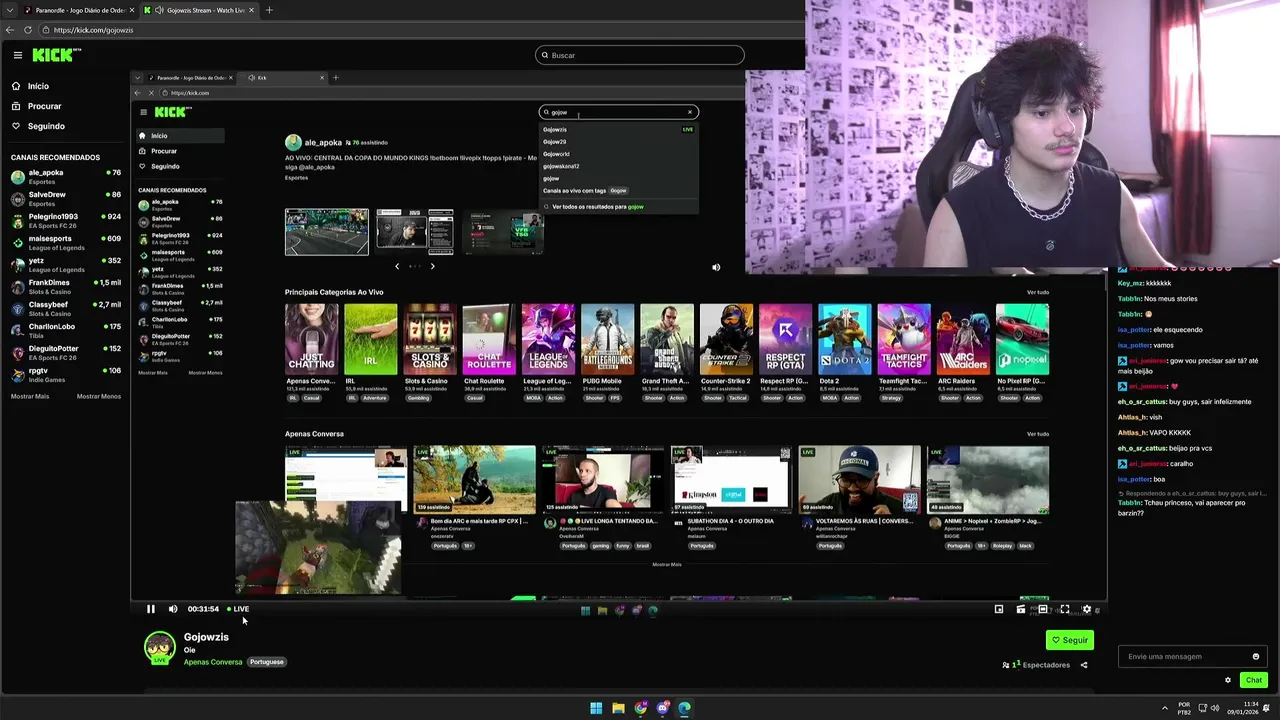Open Pelegrino1993 recommended channel
1280x720 pixels.
(66, 220)
